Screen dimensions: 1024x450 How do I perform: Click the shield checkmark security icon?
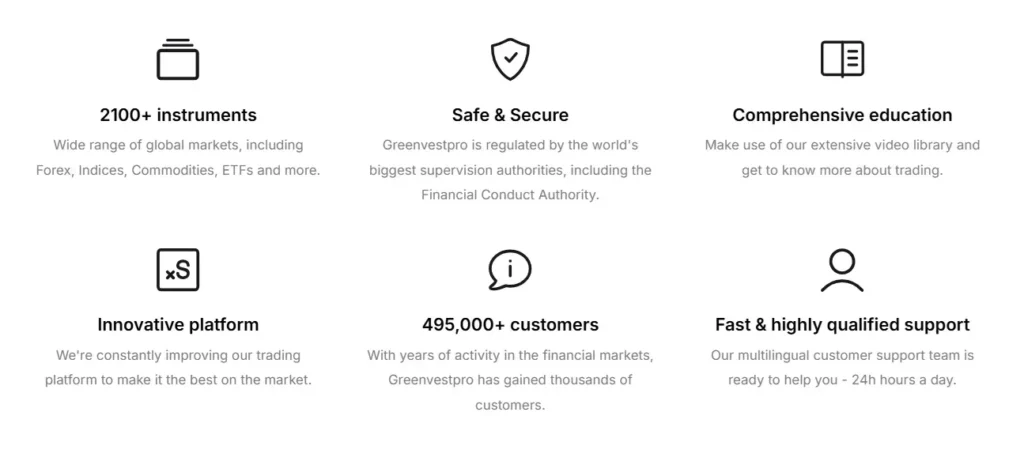point(510,59)
